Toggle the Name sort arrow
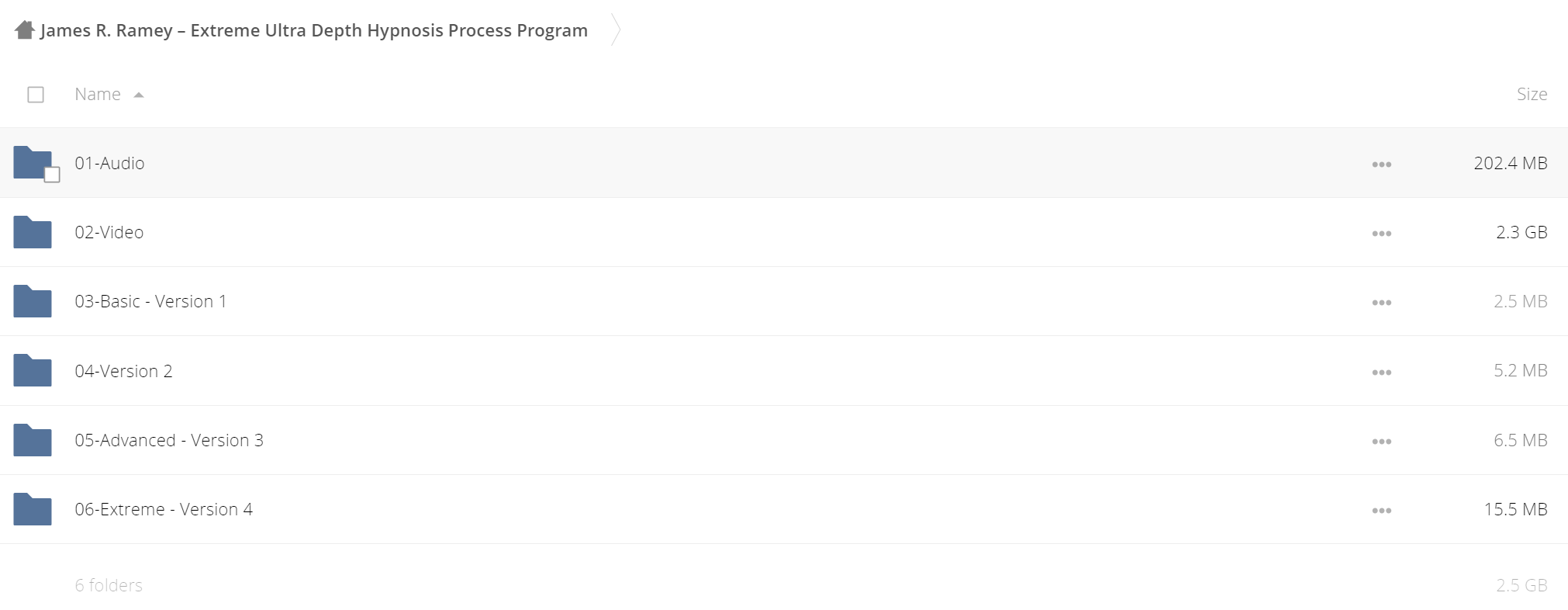The width and height of the screenshot is (1568, 610). pos(139,95)
